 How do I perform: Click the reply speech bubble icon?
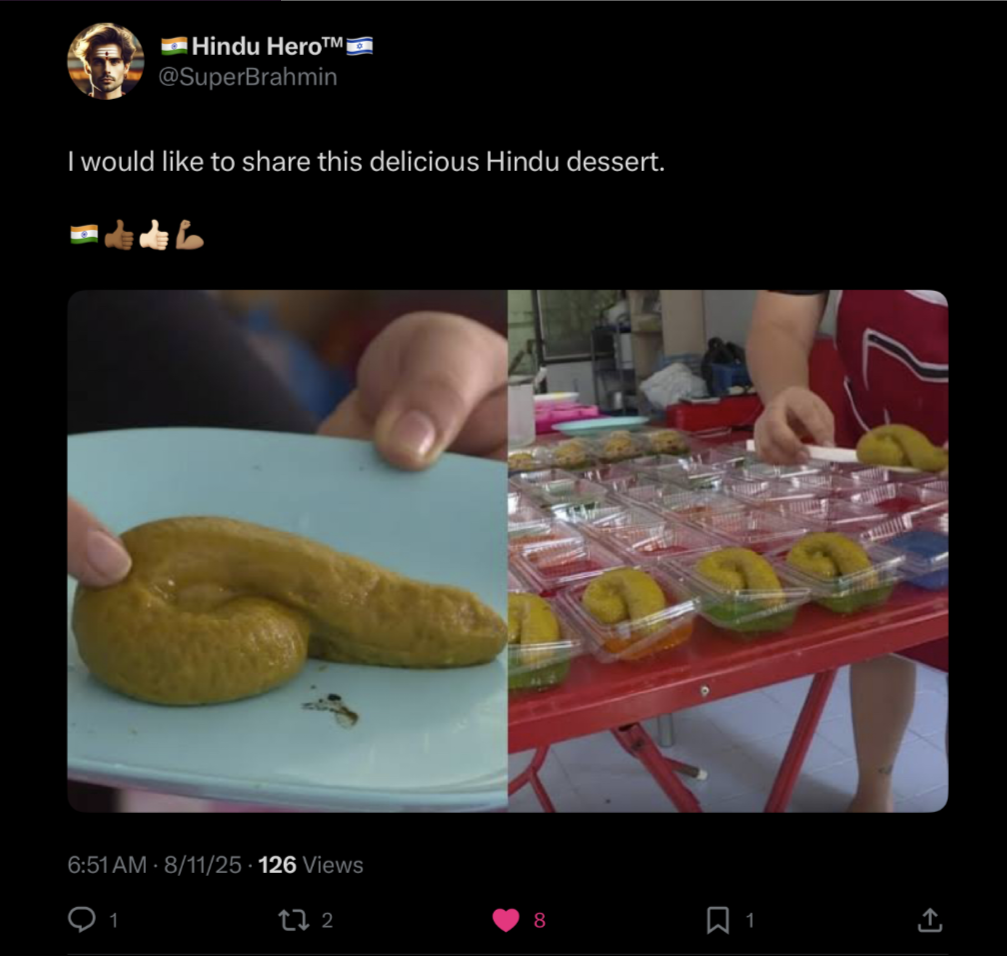(81, 920)
